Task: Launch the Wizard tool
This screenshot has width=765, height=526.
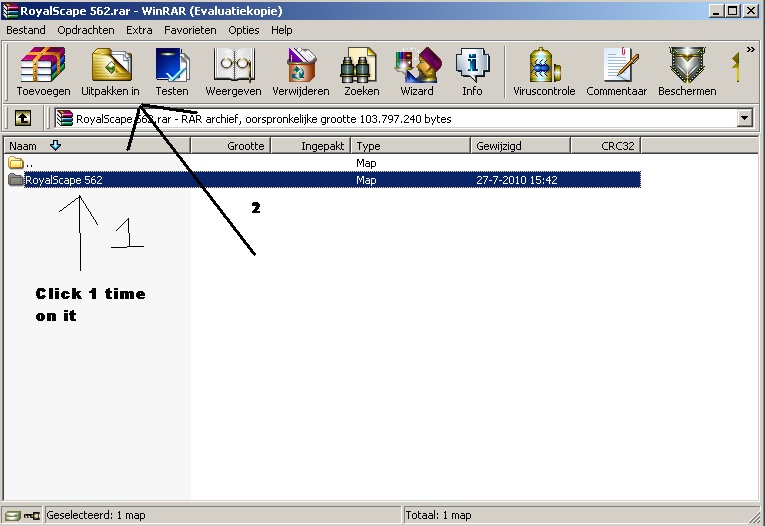Action: (x=417, y=72)
